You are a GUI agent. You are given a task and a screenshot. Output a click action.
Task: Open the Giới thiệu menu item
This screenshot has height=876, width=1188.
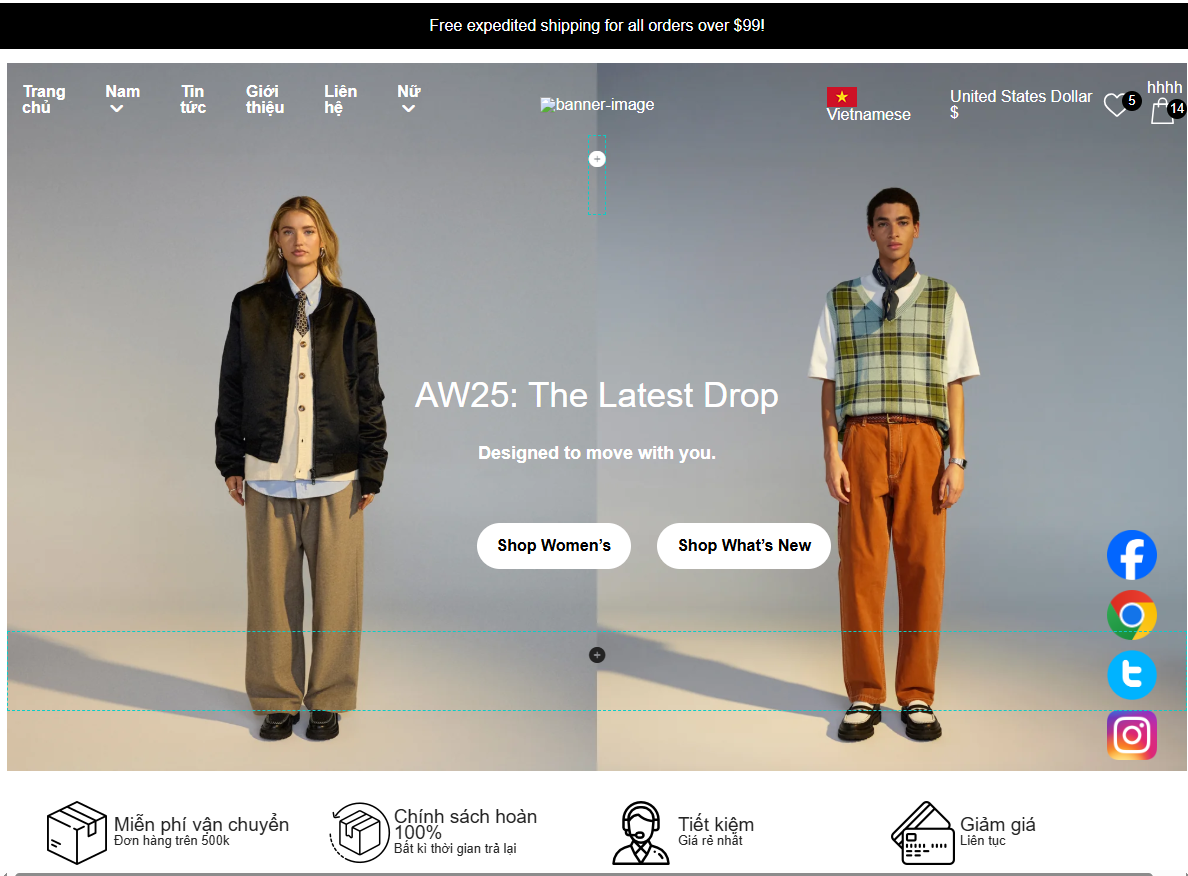(265, 99)
